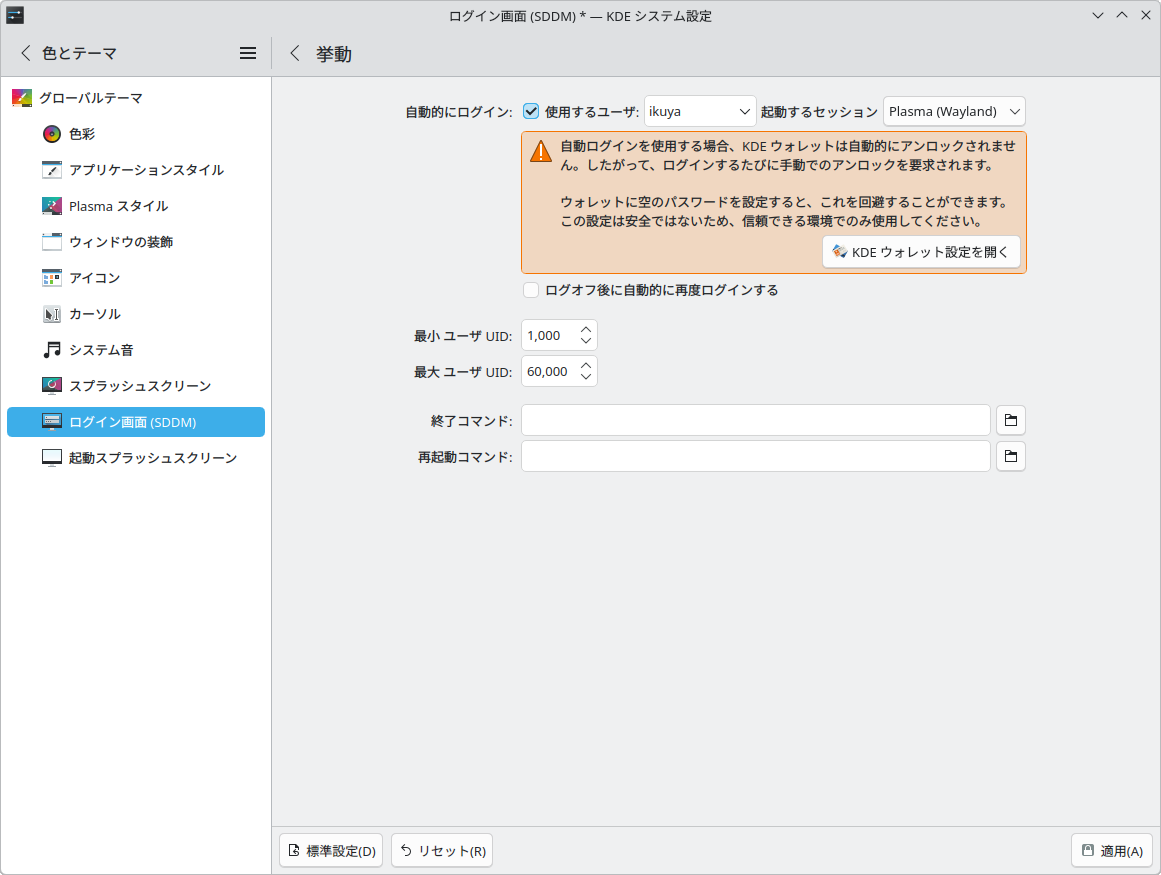Click KDE ウォレット設定を開く button
The width and height of the screenshot is (1161, 875).
pos(921,252)
